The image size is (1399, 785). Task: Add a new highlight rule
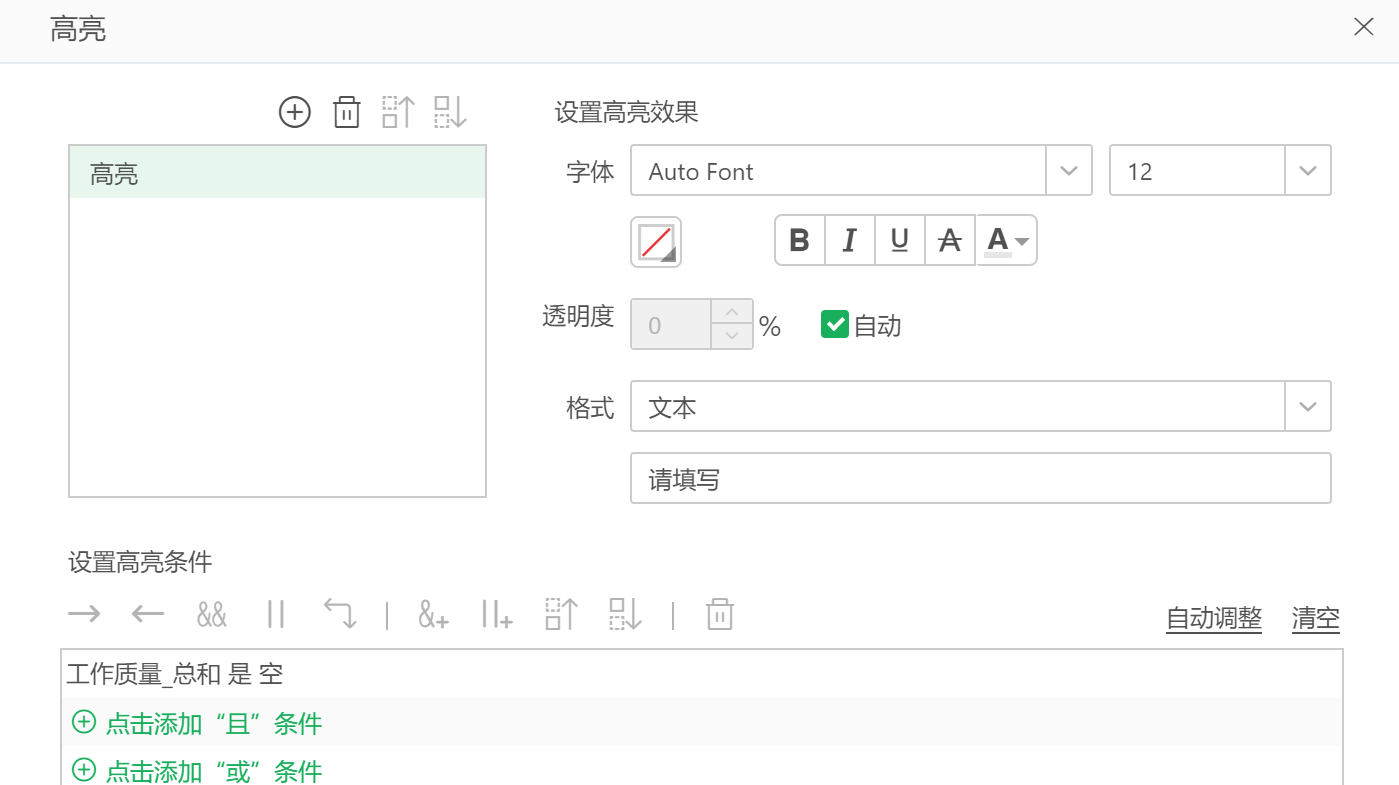tap(295, 112)
